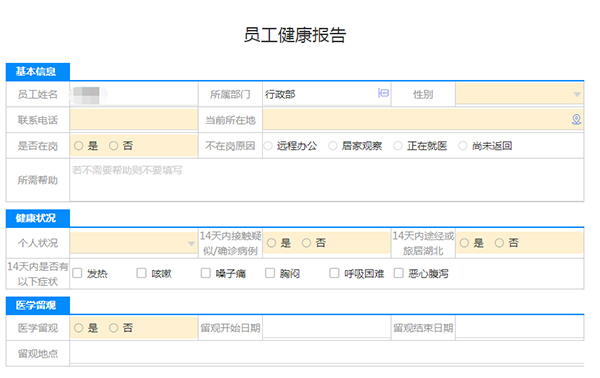Select 否 for 医学留观
600x378 pixels.
113,328
